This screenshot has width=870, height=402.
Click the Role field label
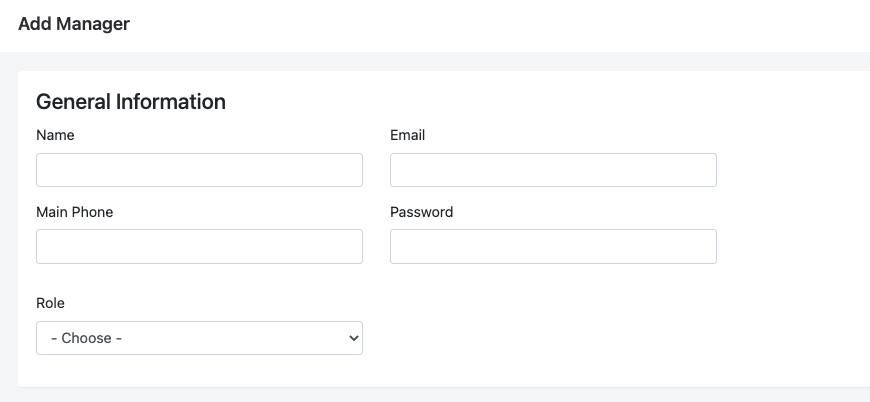coord(50,303)
